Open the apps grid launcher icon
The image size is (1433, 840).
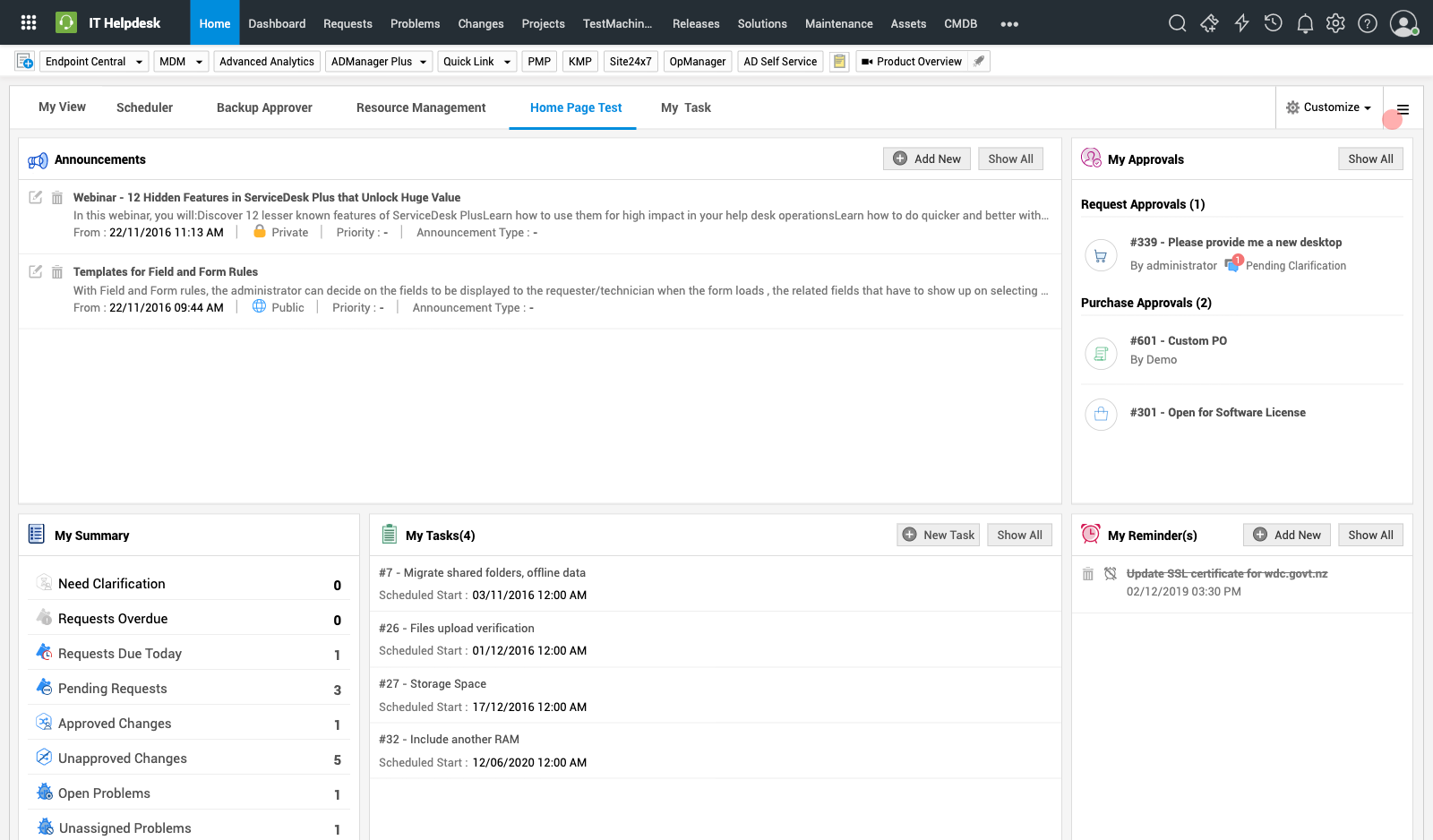coord(29,23)
